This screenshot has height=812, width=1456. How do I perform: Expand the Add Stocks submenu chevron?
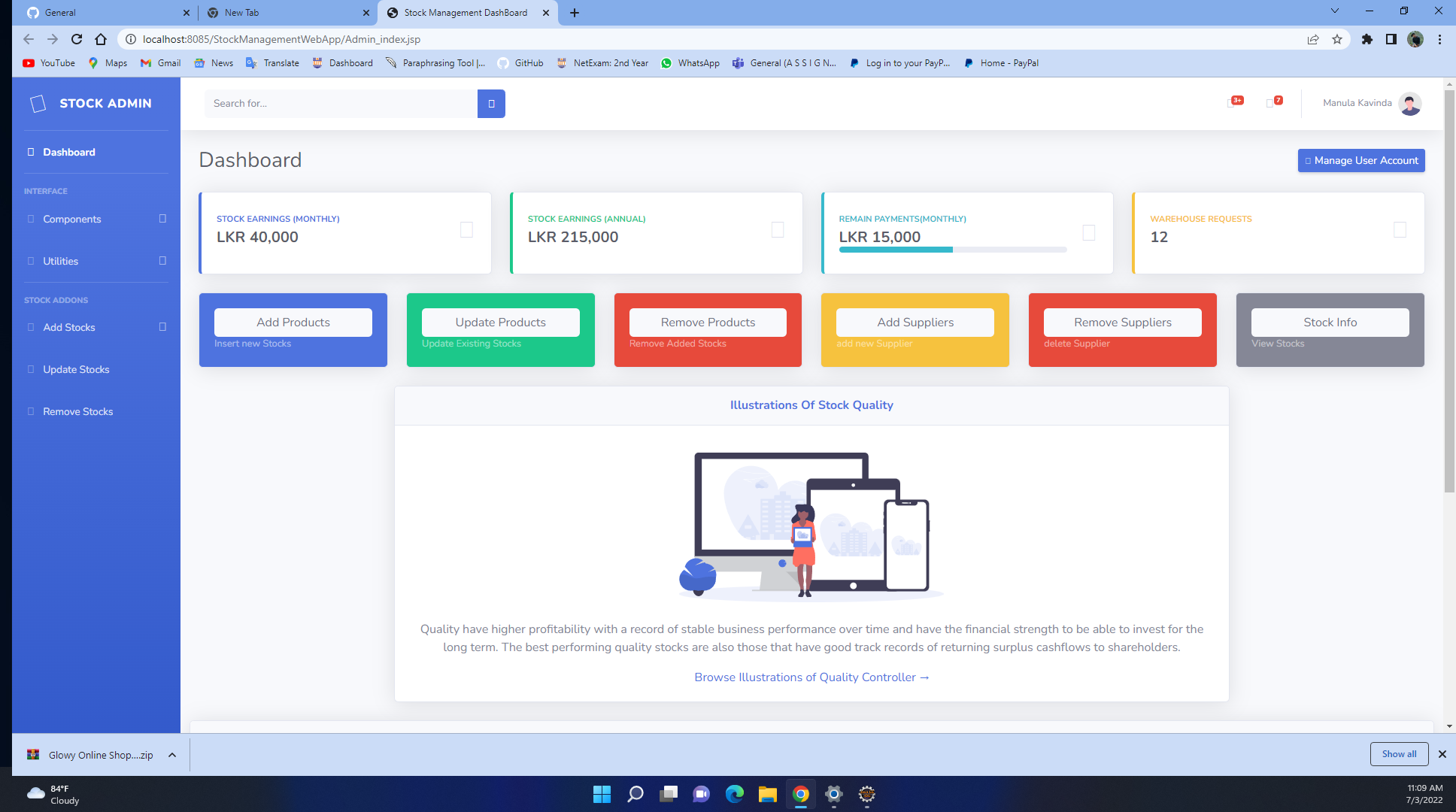click(162, 327)
